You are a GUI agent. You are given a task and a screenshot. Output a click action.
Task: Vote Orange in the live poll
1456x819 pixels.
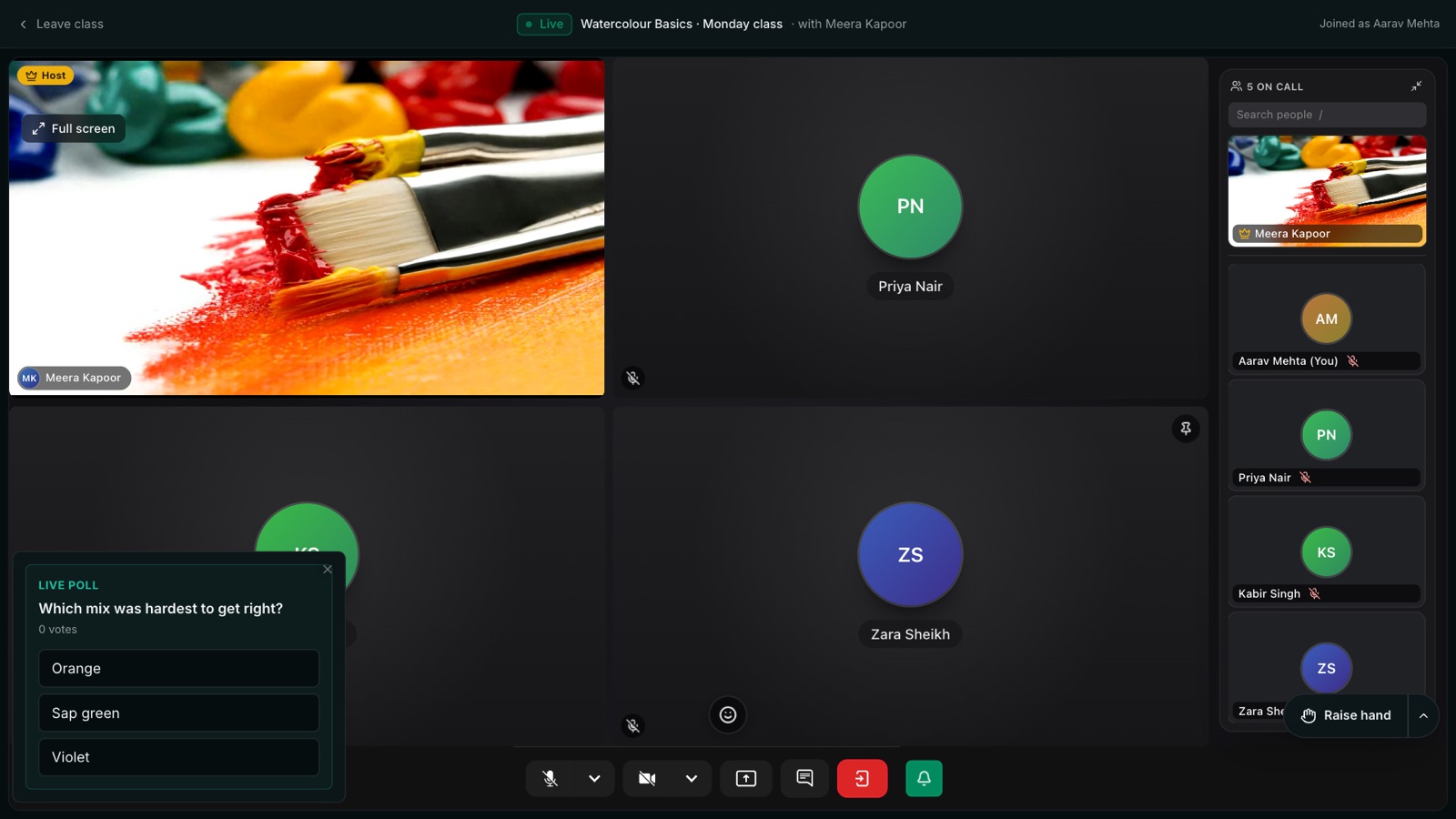(x=179, y=668)
